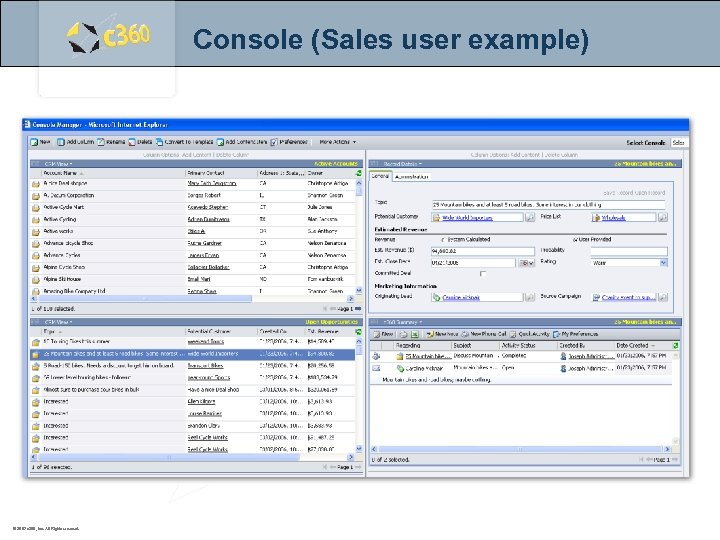Screen dimensions: 720x540
Task: Click the Add Content Item toolbar button
Action: coord(242,142)
